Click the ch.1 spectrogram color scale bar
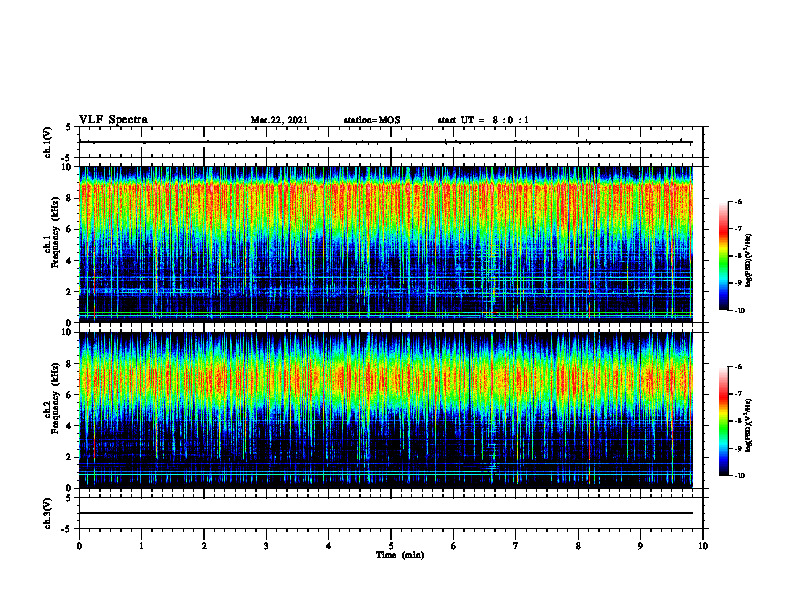The image size is (792, 612). tap(724, 256)
